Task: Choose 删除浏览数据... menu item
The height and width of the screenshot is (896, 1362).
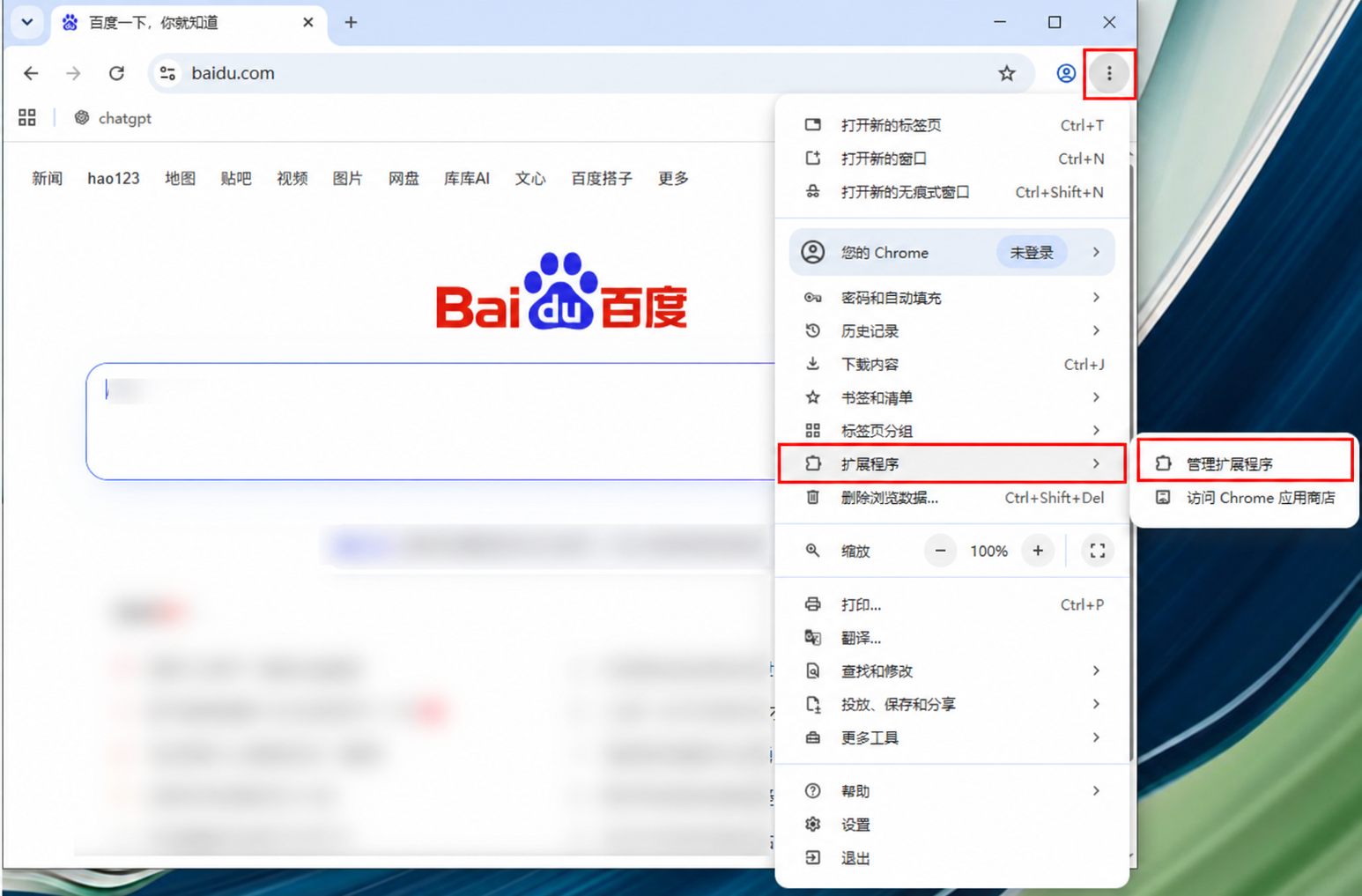Action: [953, 498]
